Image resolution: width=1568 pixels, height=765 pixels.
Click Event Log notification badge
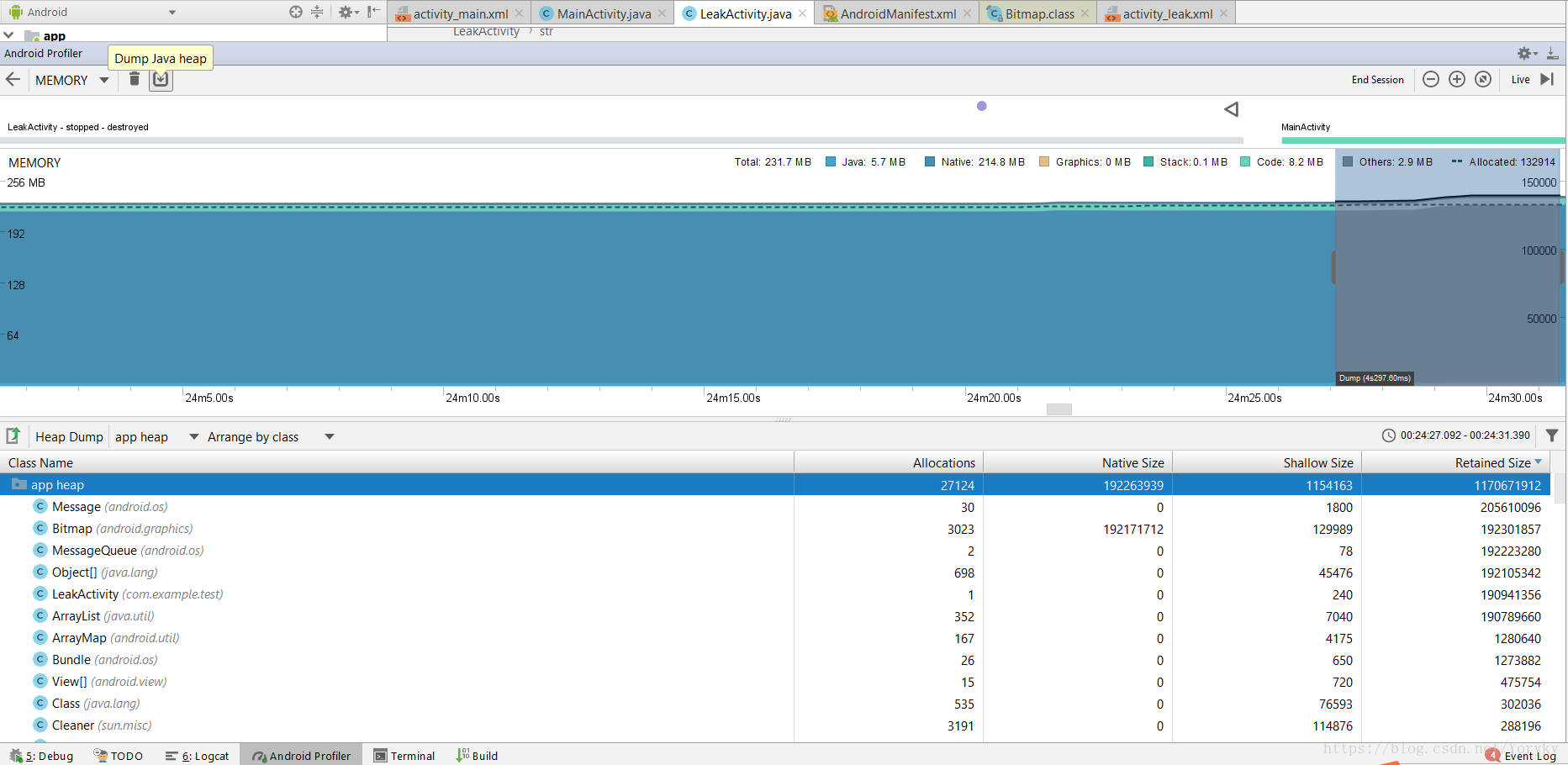1492,755
